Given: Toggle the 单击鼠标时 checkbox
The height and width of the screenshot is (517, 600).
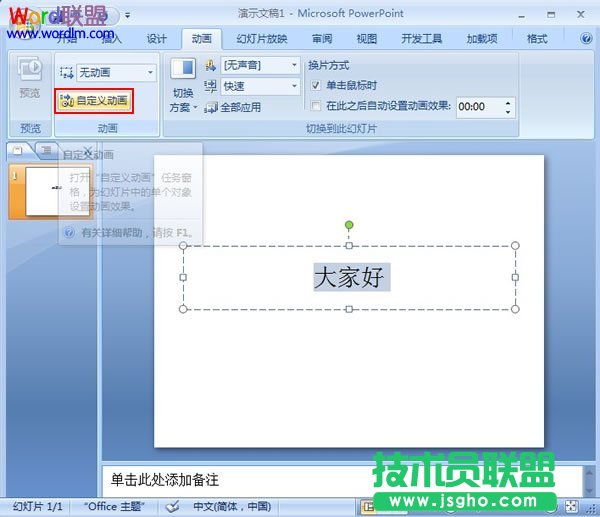Looking at the screenshot, I should click(x=315, y=85).
